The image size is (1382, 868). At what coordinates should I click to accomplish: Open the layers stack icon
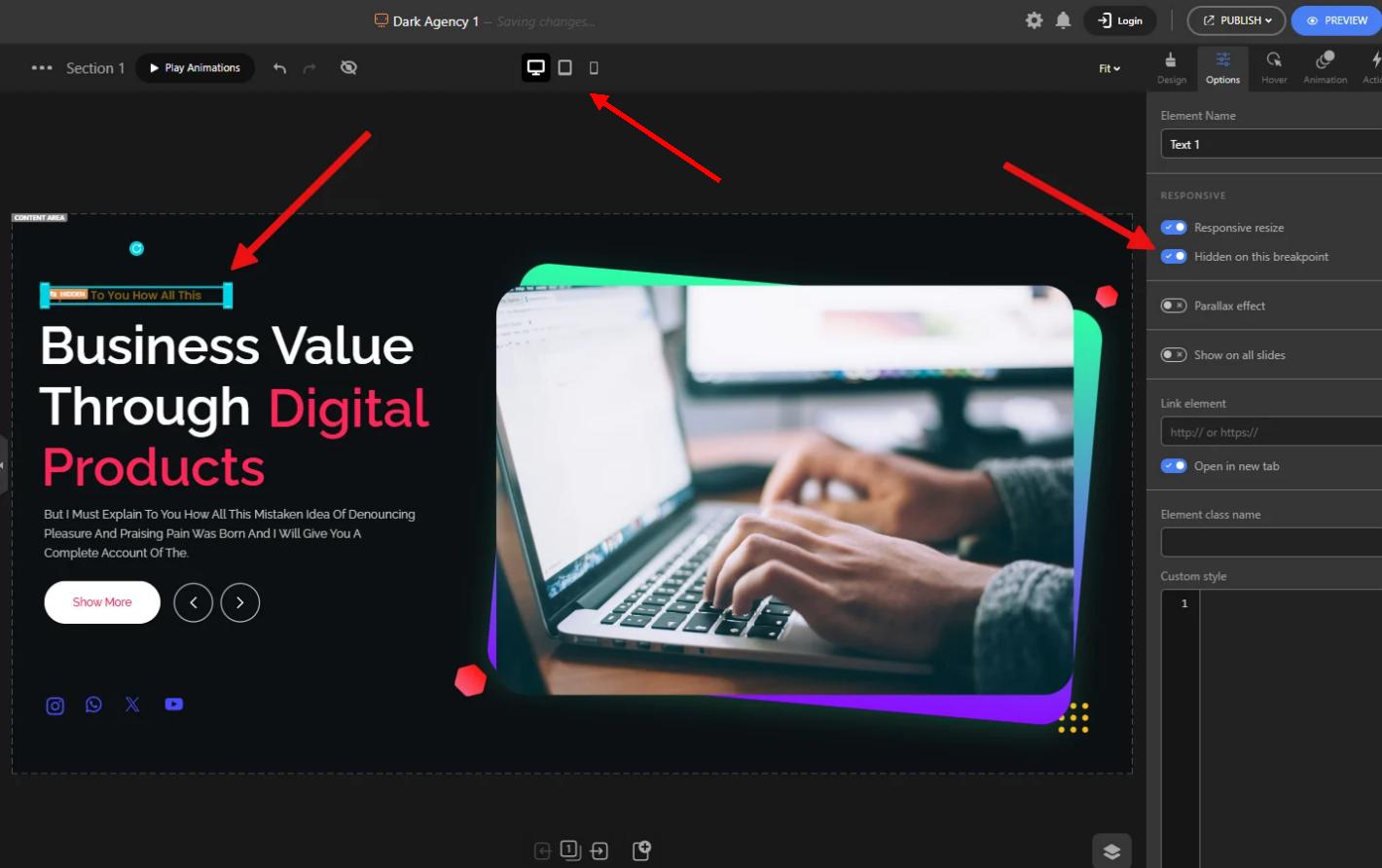tap(1111, 851)
